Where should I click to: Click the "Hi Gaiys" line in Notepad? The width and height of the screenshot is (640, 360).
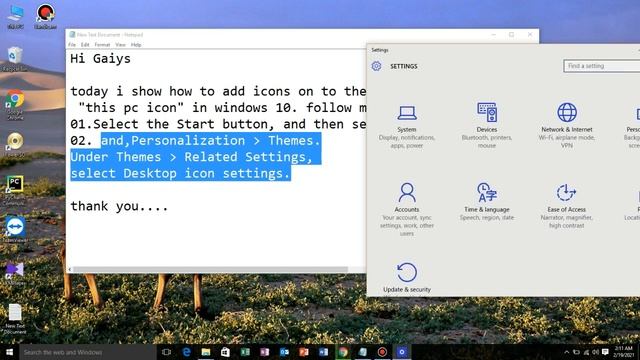[100, 59]
